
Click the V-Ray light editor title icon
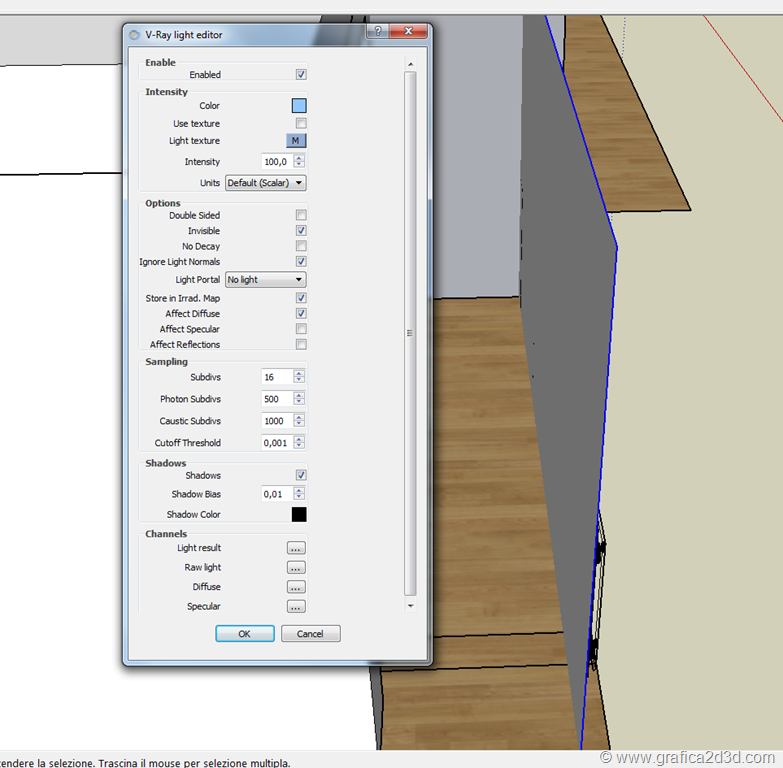[x=136, y=35]
